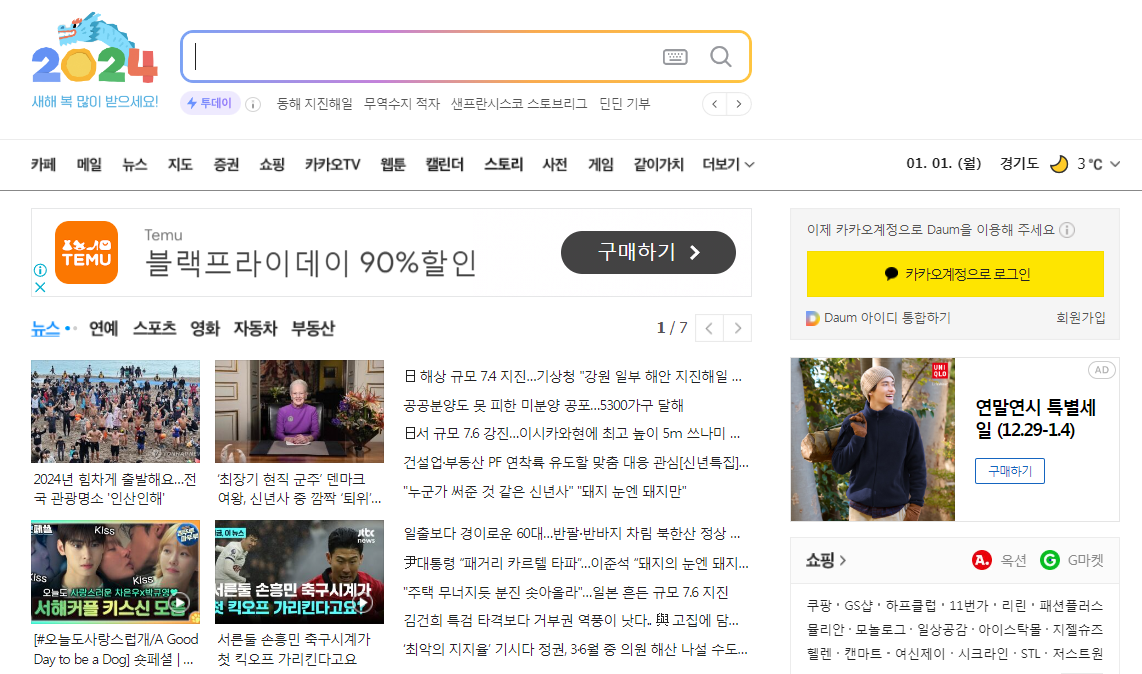Open the 메일 menu item
Image resolution: width=1142 pixels, height=674 pixels.
coord(87,165)
